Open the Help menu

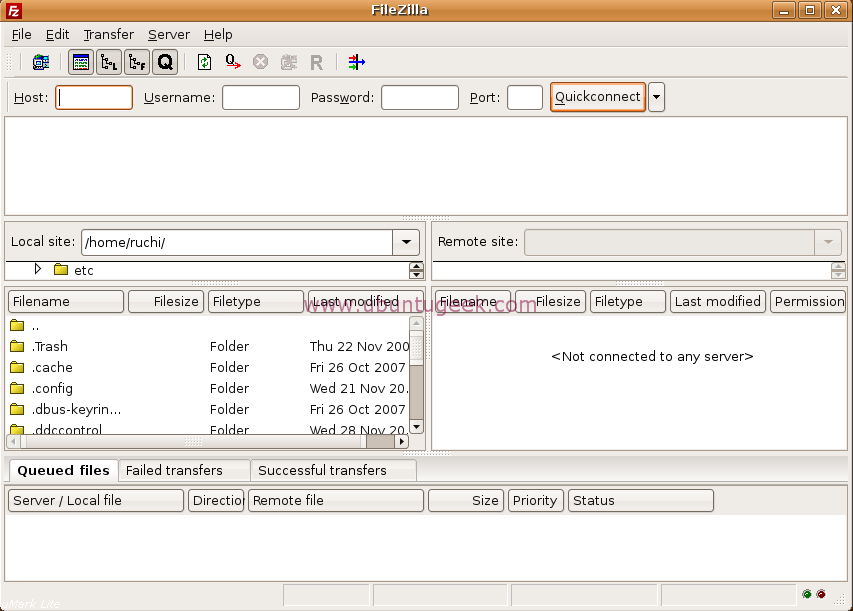pos(218,34)
